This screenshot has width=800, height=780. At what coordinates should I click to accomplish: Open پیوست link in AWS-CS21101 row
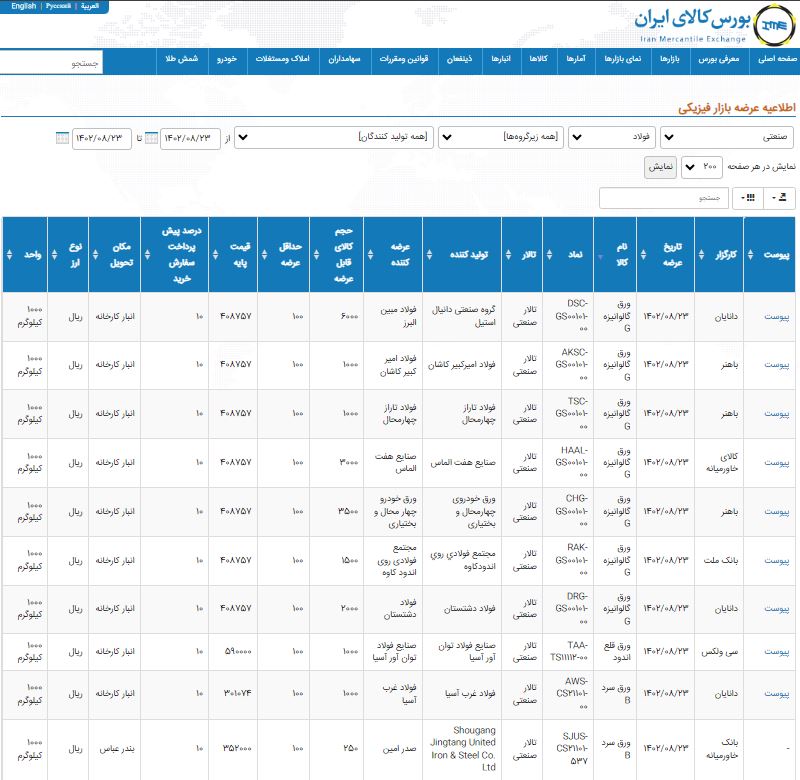[777, 694]
